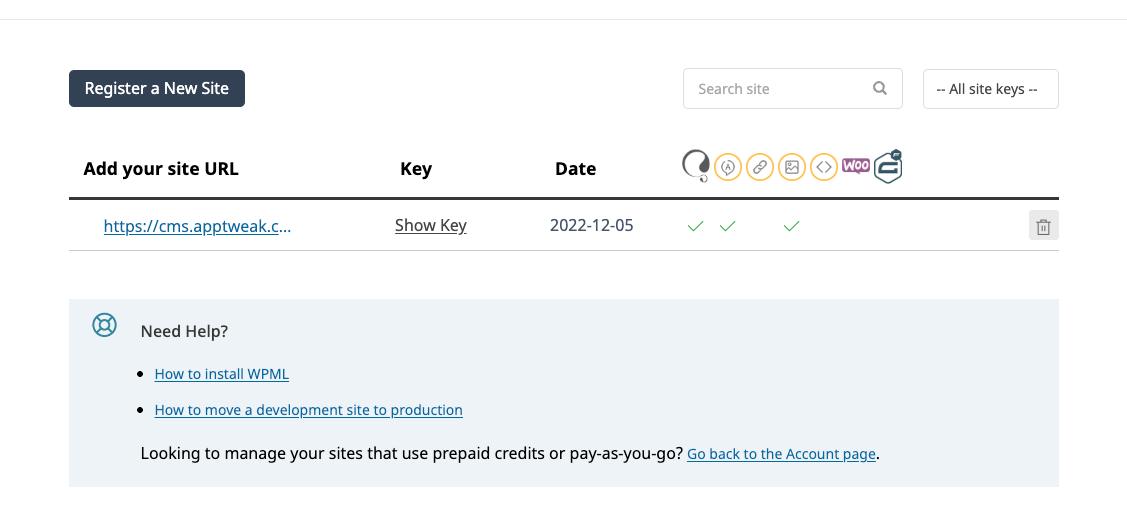Click the second green checkmark in site row
This screenshot has width=1127, height=525.
point(728,227)
